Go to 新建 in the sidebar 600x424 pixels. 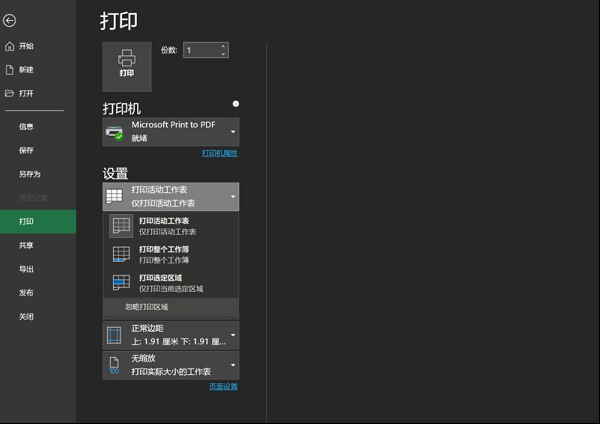[x=26, y=70]
